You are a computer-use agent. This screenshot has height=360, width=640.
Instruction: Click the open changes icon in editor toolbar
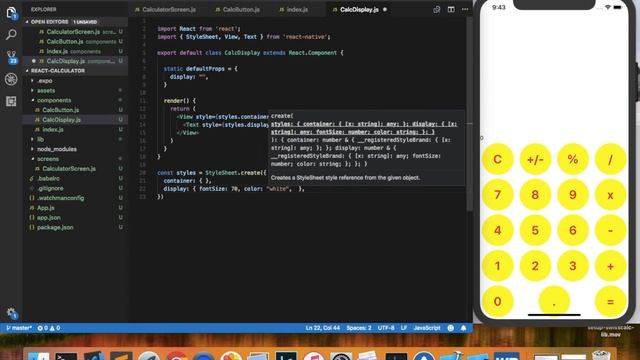[x=436, y=9]
